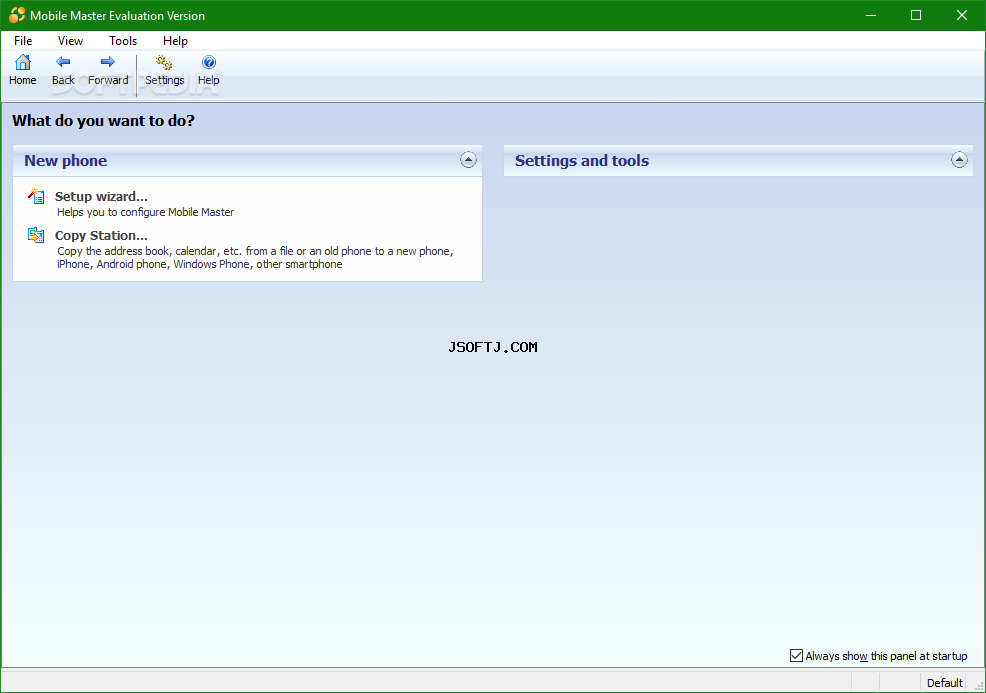Click the Setup wizard wand icon
The height and width of the screenshot is (693, 986).
[36, 196]
